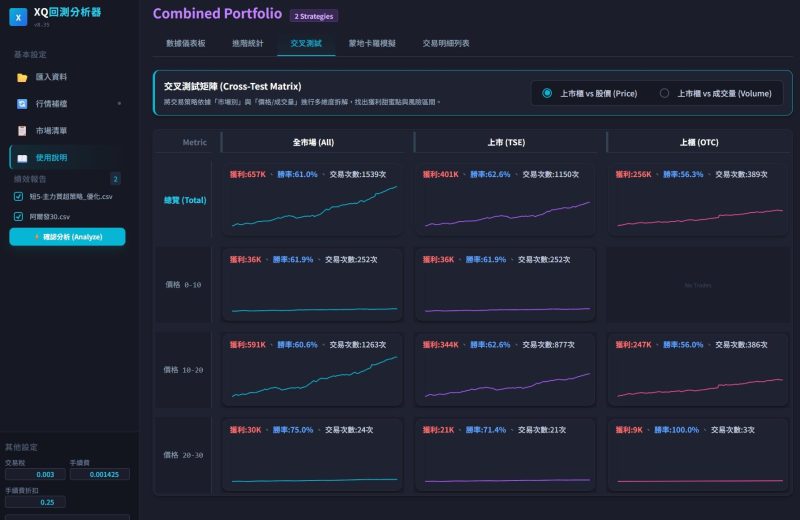Click the clipboard icon beside 市場清單
Screen dimensions: 800x520
point(22,131)
